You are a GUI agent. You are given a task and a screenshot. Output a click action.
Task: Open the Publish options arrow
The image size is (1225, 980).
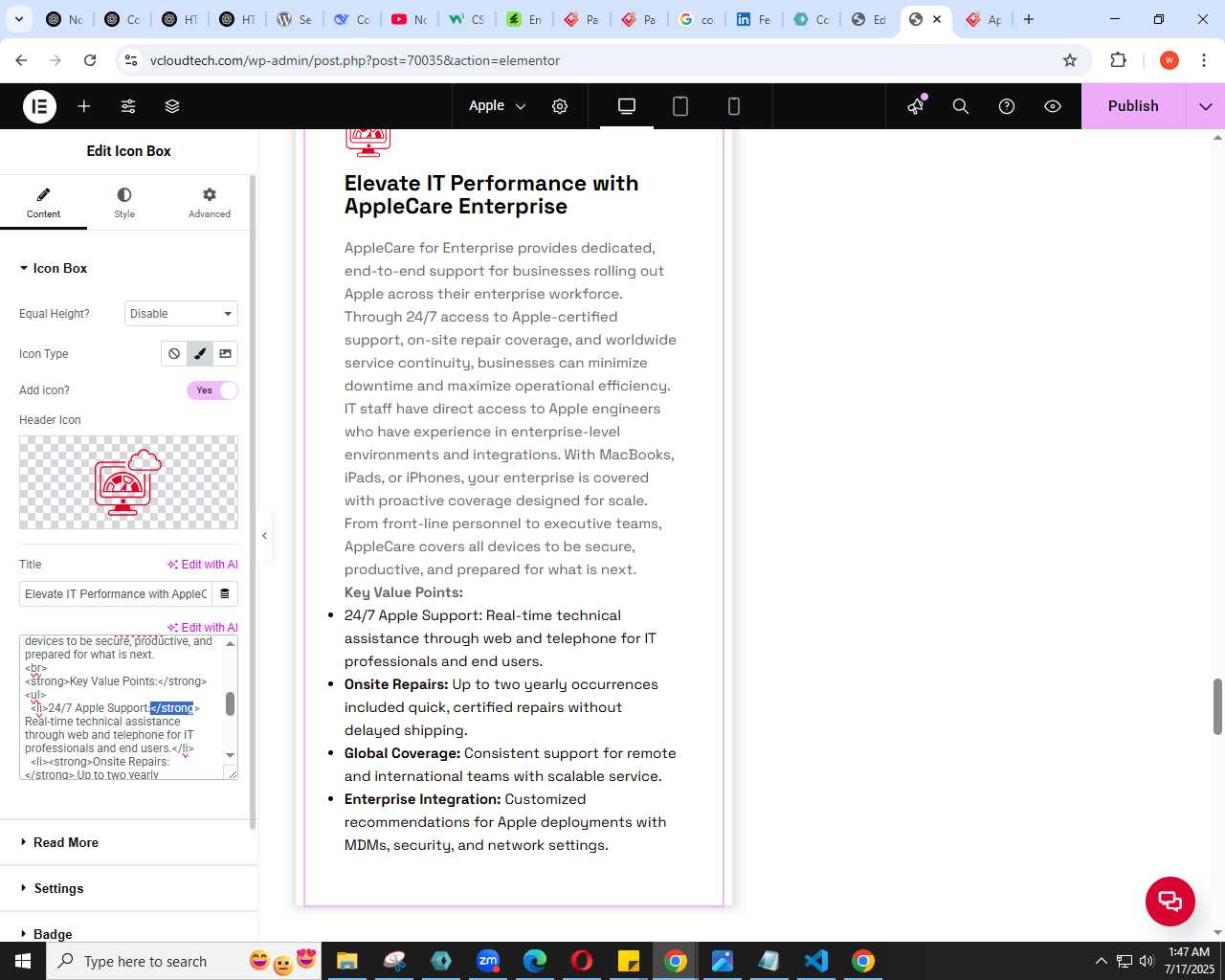[x=1206, y=106]
